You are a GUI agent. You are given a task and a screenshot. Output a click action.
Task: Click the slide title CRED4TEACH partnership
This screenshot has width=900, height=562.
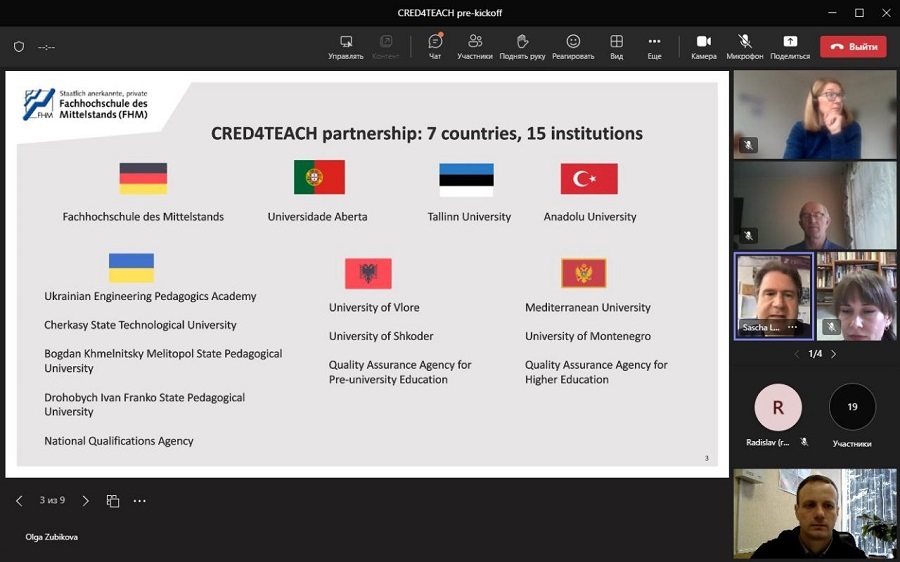(x=426, y=133)
